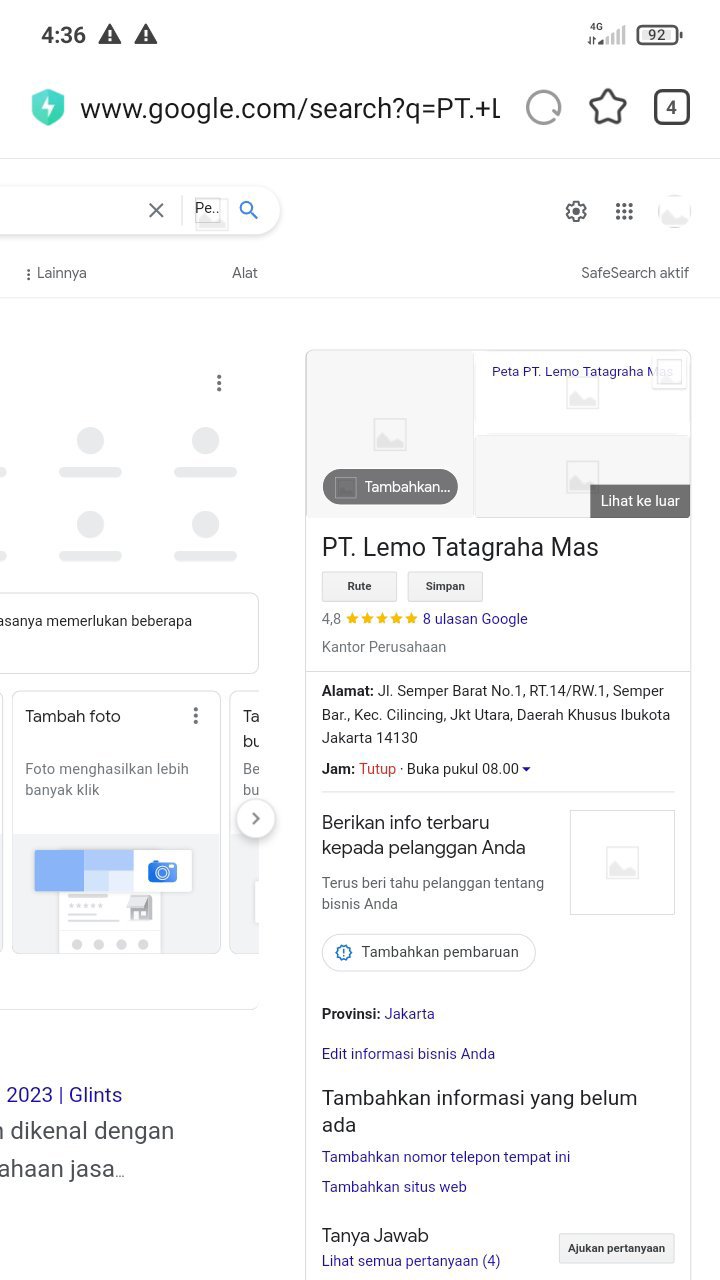Open the Google apps grid
The height and width of the screenshot is (1280, 720).
coord(625,211)
